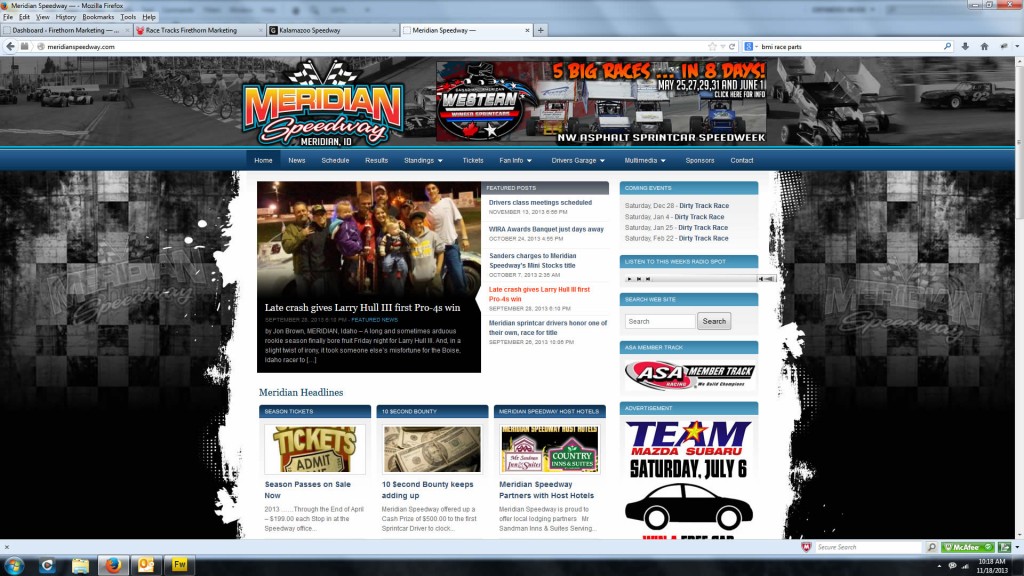The height and width of the screenshot is (576, 1024).
Task: Click the website Search text field
Action: click(x=660, y=321)
